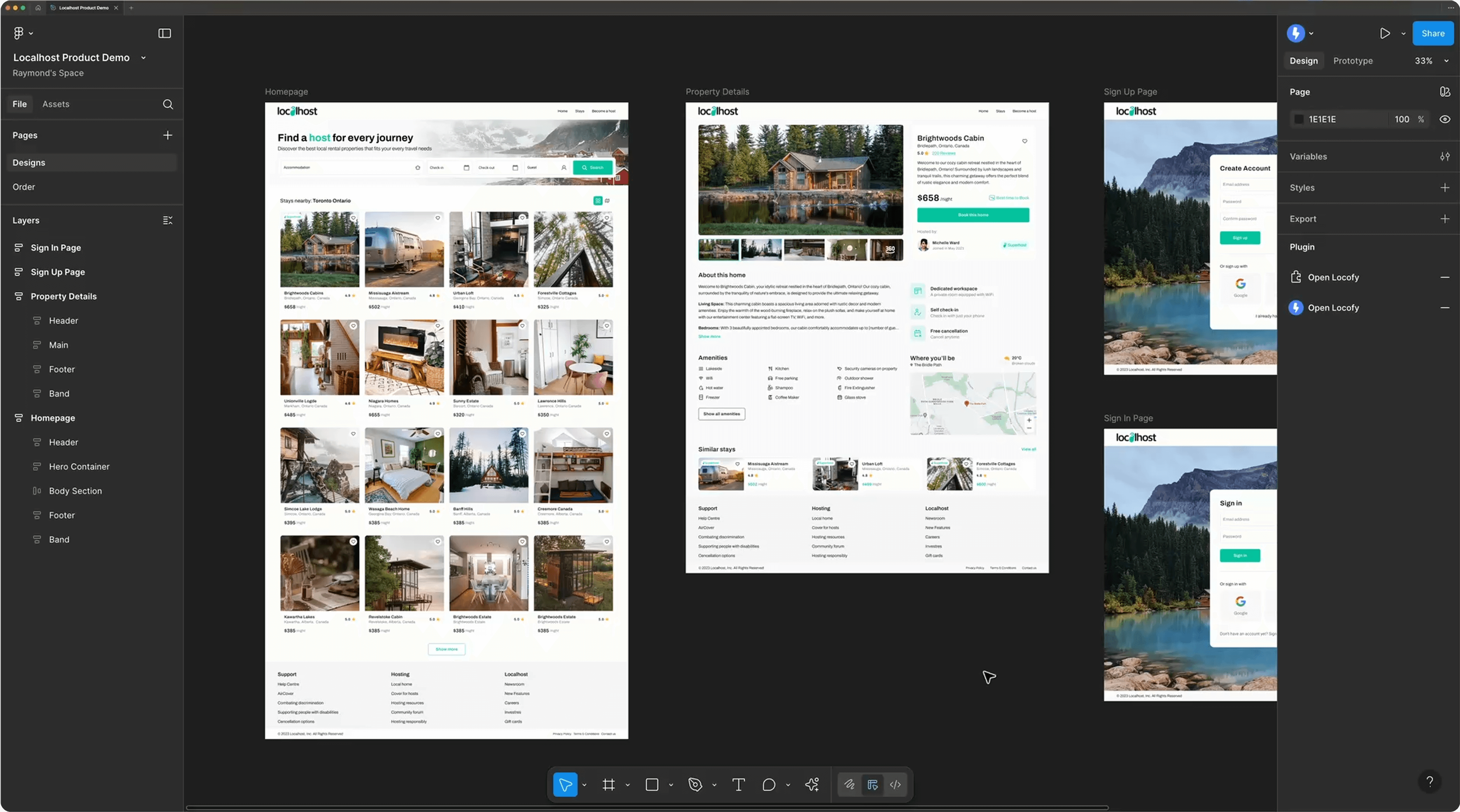
Task: Click the blue Share button
Action: click(x=1432, y=34)
